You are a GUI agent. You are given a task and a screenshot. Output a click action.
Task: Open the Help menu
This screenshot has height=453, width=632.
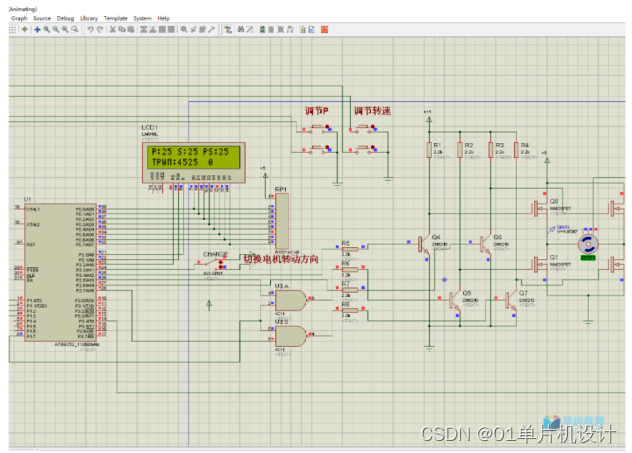point(163,18)
